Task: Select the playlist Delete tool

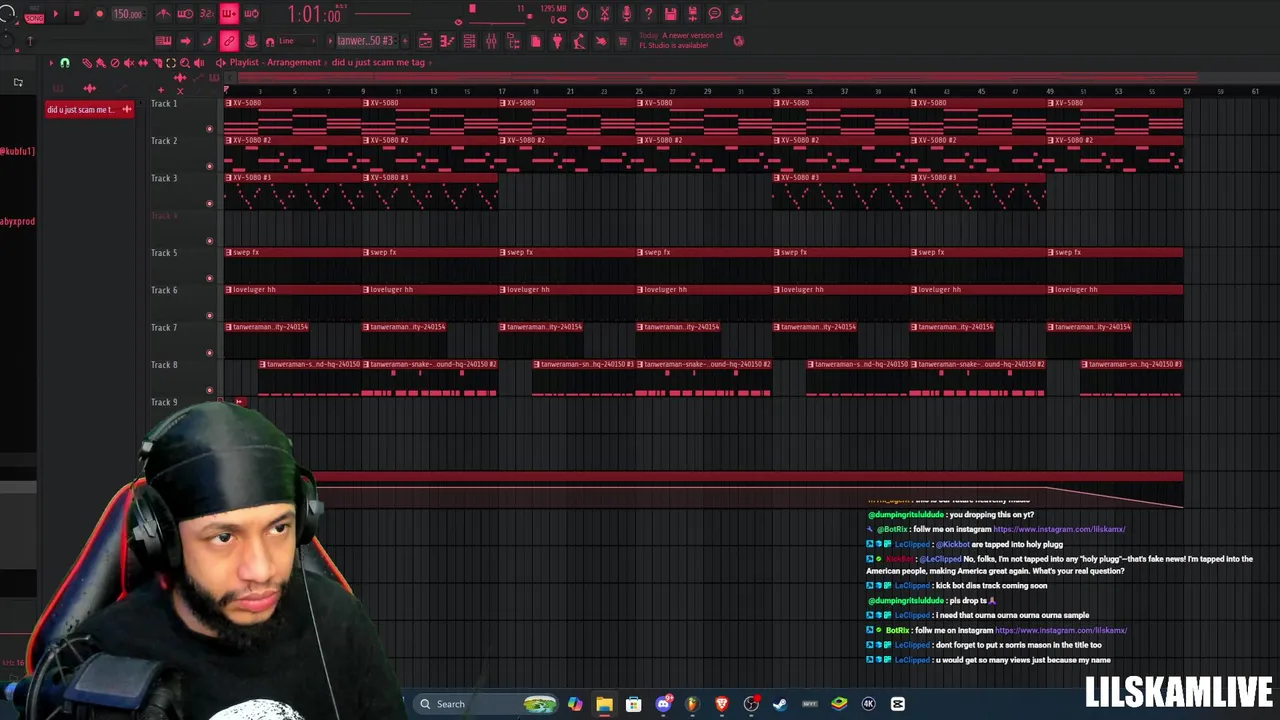Action: 114,62
